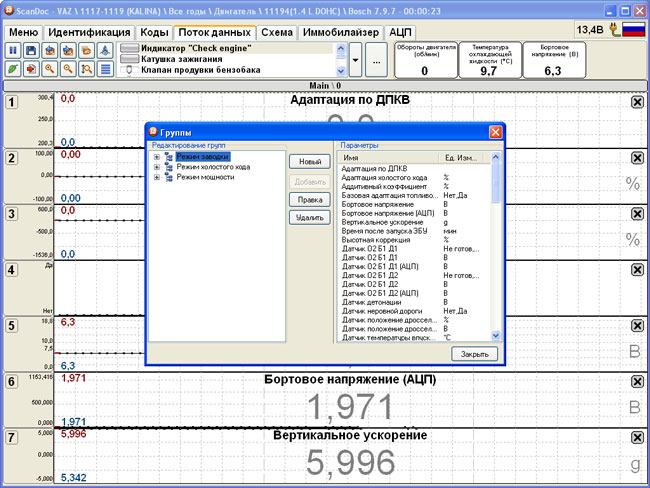Image resolution: width=650 pixels, height=488 pixels.
Task: Click the Russian flag language icon
Action: [x=633, y=30]
